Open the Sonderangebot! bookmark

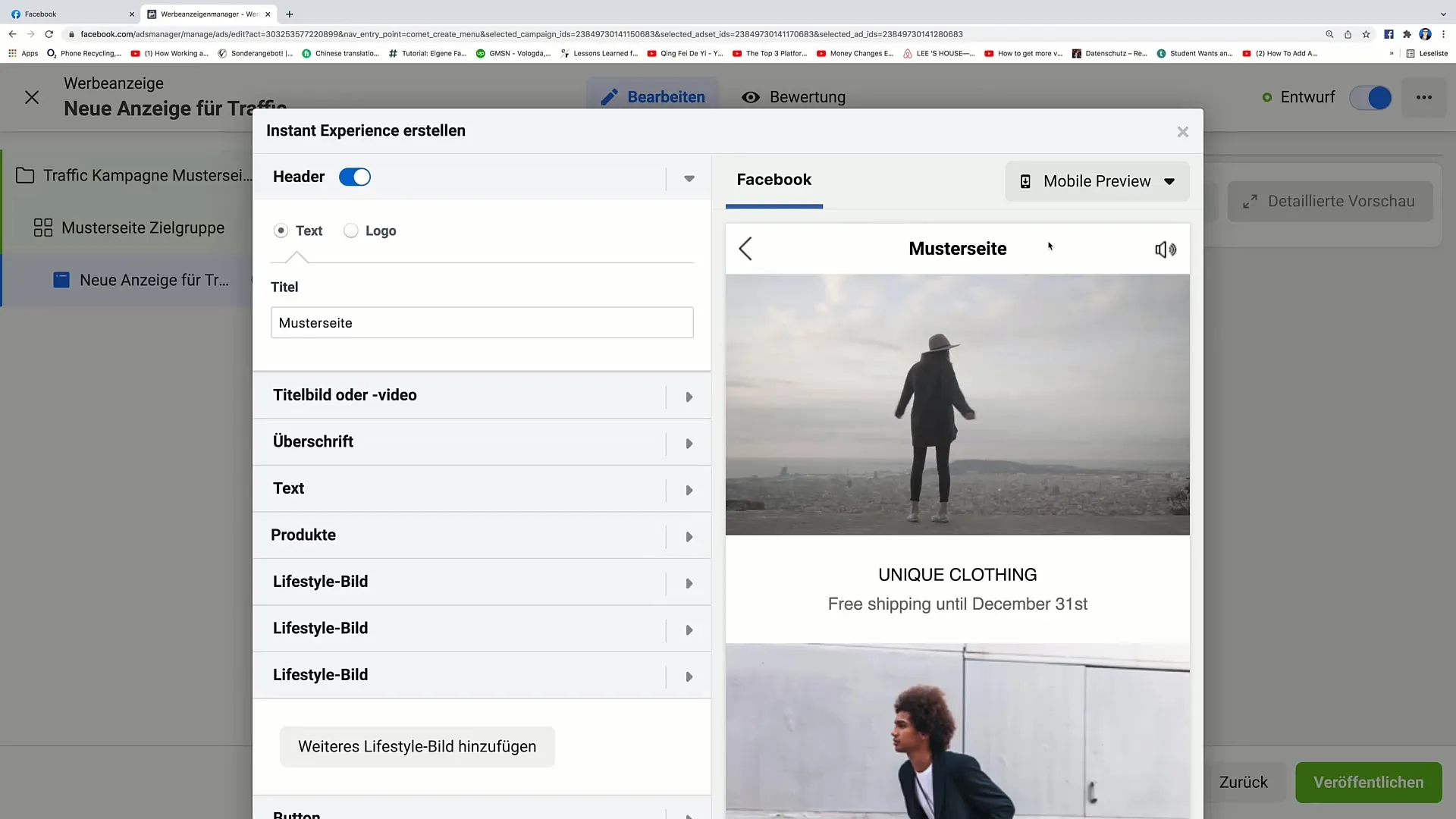tap(256, 53)
